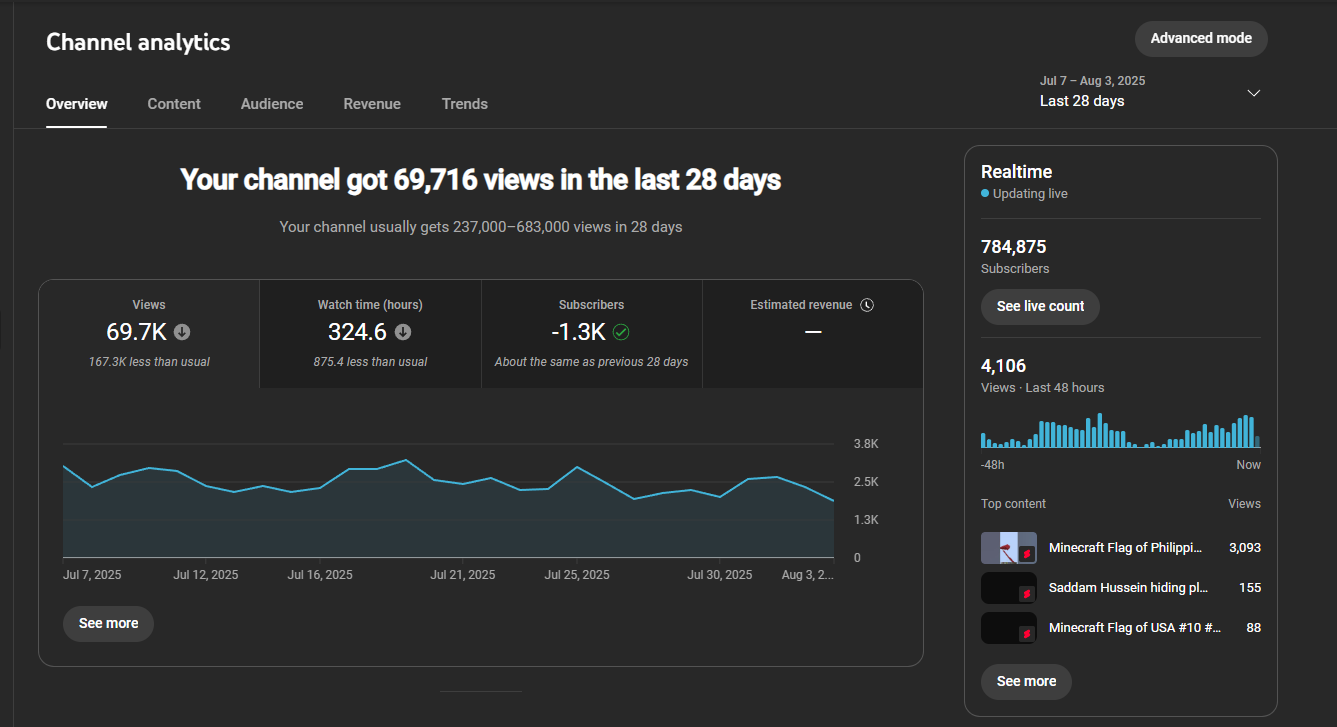Click the Jul 21, 2025 point on chart
The width and height of the screenshot is (1337, 727).
click(x=463, y=484)
